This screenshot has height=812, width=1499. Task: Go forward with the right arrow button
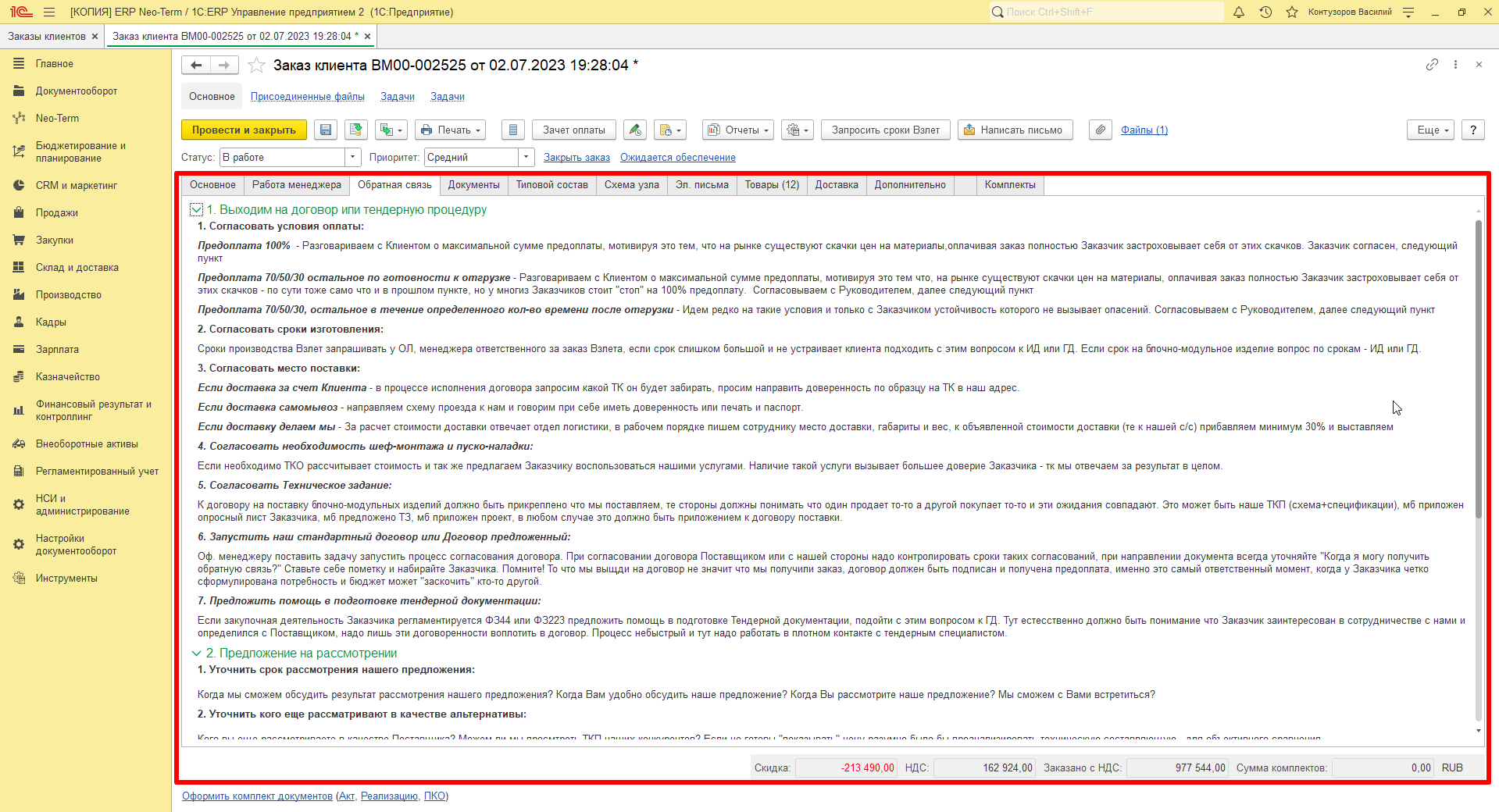coord(225,66)
